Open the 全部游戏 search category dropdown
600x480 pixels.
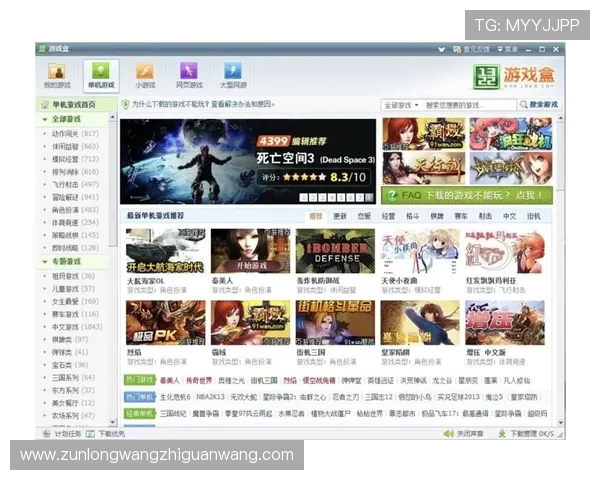[x=401, y=105]
